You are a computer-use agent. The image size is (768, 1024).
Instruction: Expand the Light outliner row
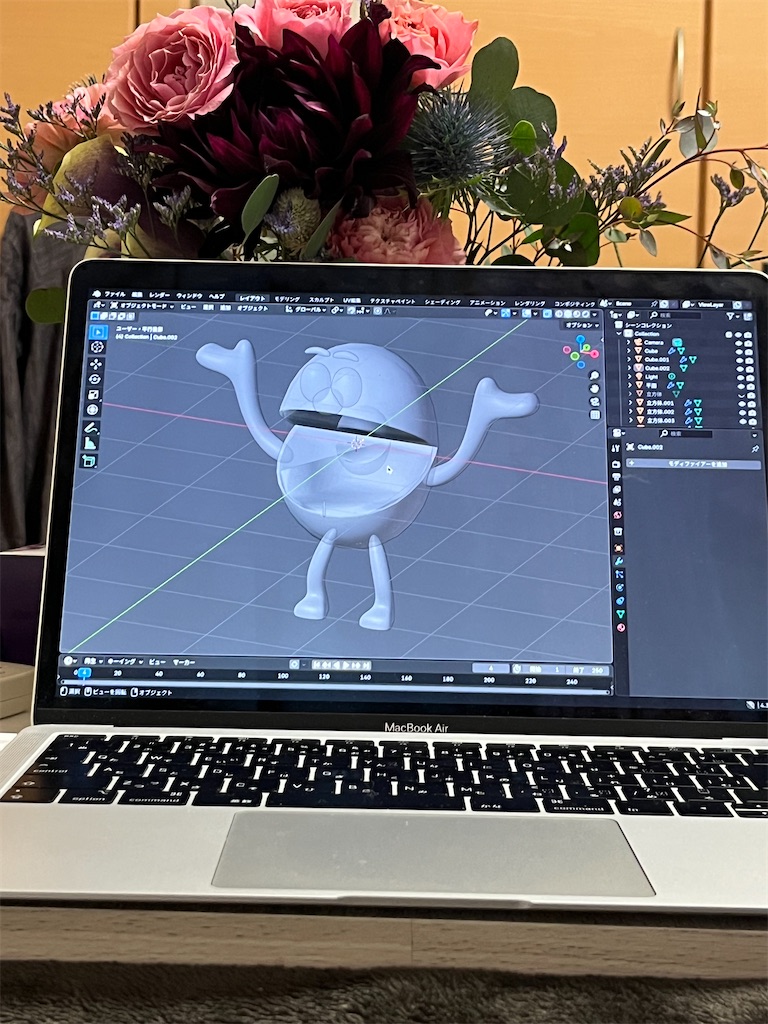(x=629, y=376)
